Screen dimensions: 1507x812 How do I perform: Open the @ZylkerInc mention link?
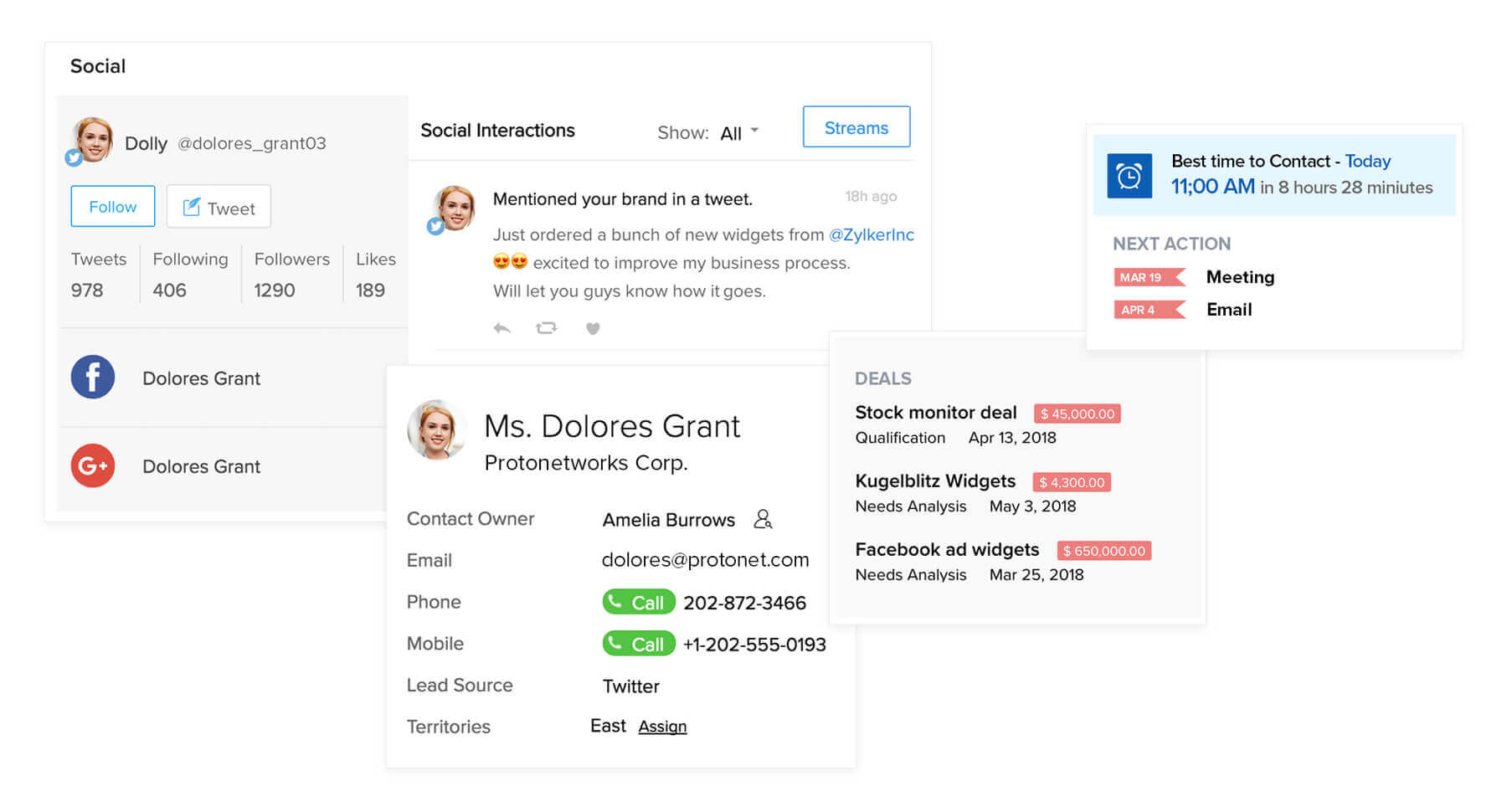(871, 234)
